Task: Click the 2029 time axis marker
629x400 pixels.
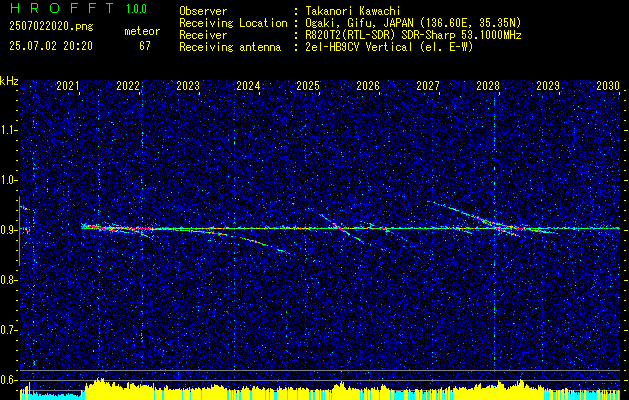Action: (x=548, y=86)
